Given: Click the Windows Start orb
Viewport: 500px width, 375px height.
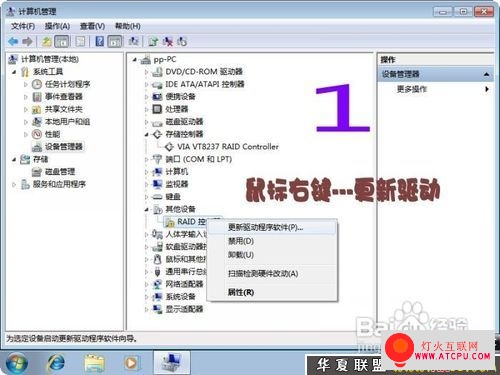Looking at the screenshot, I should 17,363.
